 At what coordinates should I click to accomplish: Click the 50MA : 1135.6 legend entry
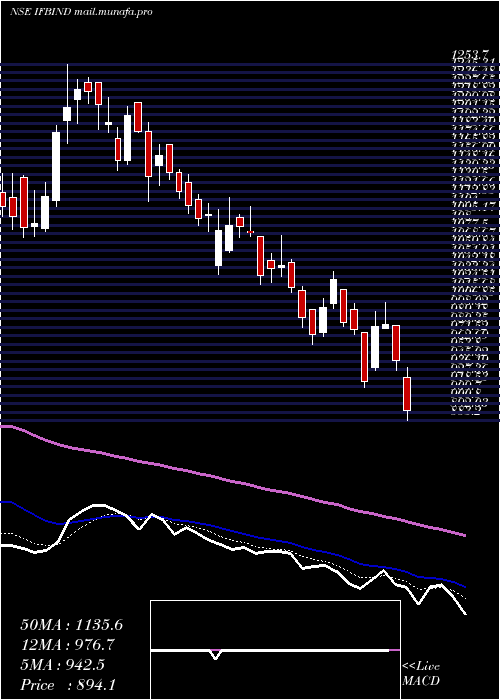[x=71, y=625]
